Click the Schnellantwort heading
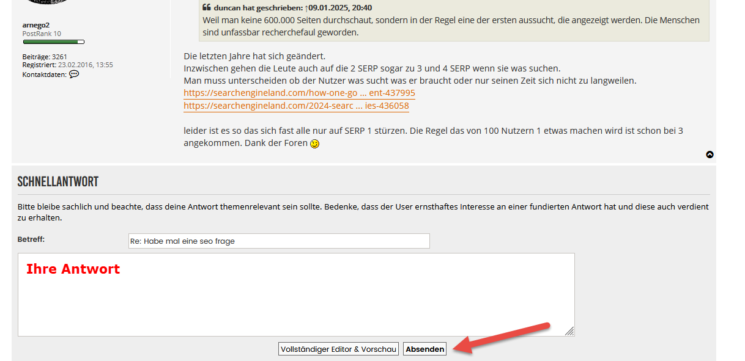This screenshot has height=361, width=745. point(57,181)
